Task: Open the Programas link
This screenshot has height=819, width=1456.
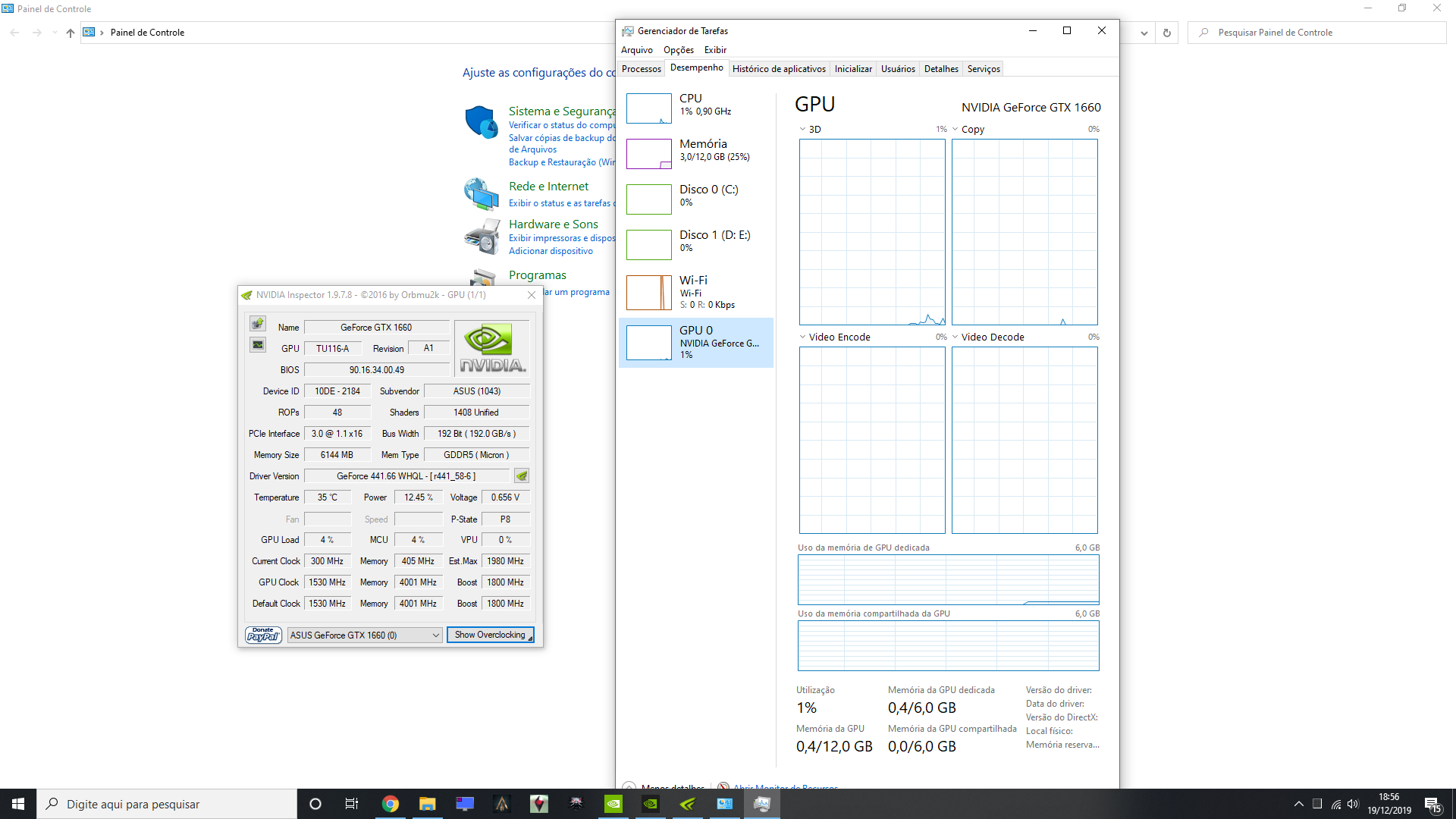Action: tap(538, 275)
